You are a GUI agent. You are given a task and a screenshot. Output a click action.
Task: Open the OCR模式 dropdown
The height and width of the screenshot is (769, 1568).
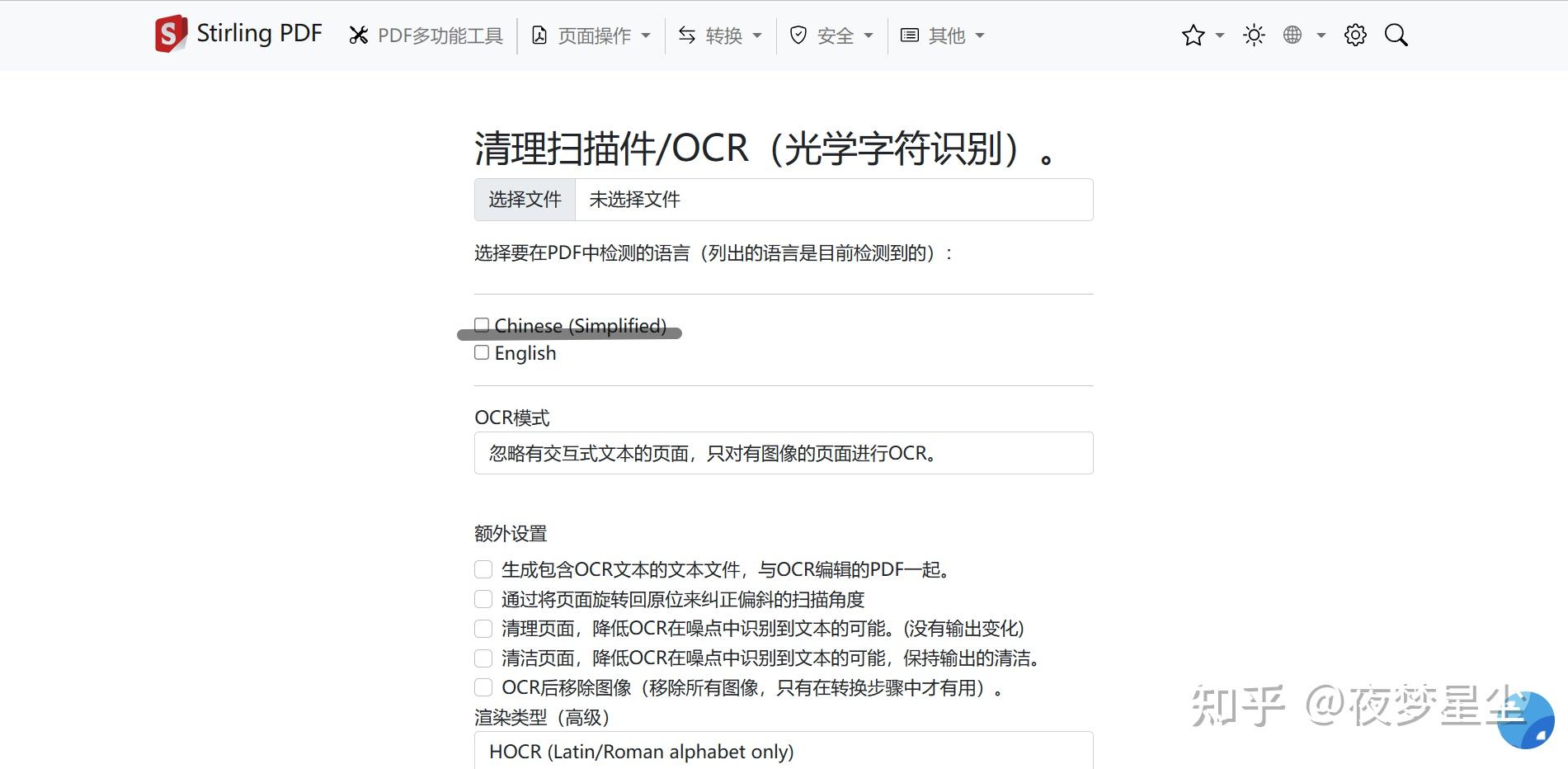782,453
